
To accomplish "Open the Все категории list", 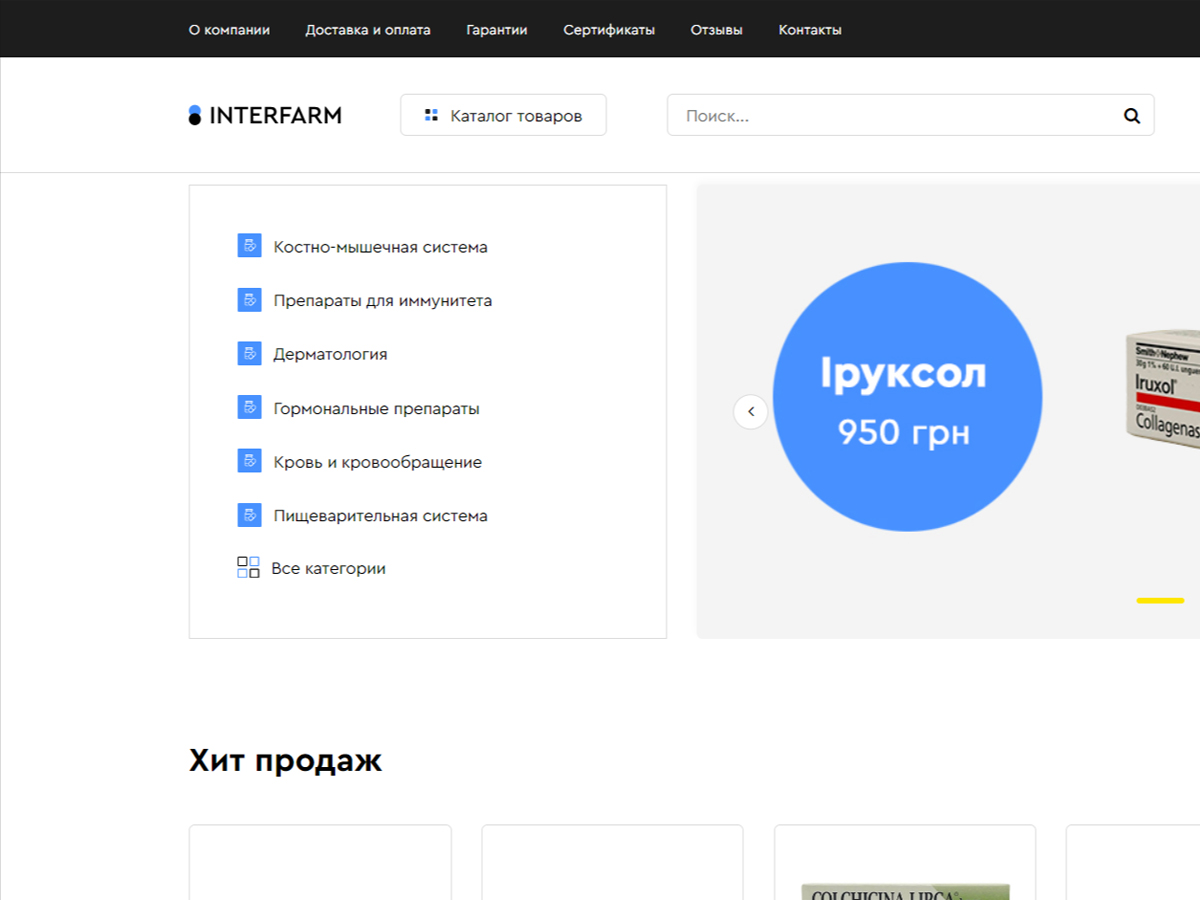I will click(329, 568).
